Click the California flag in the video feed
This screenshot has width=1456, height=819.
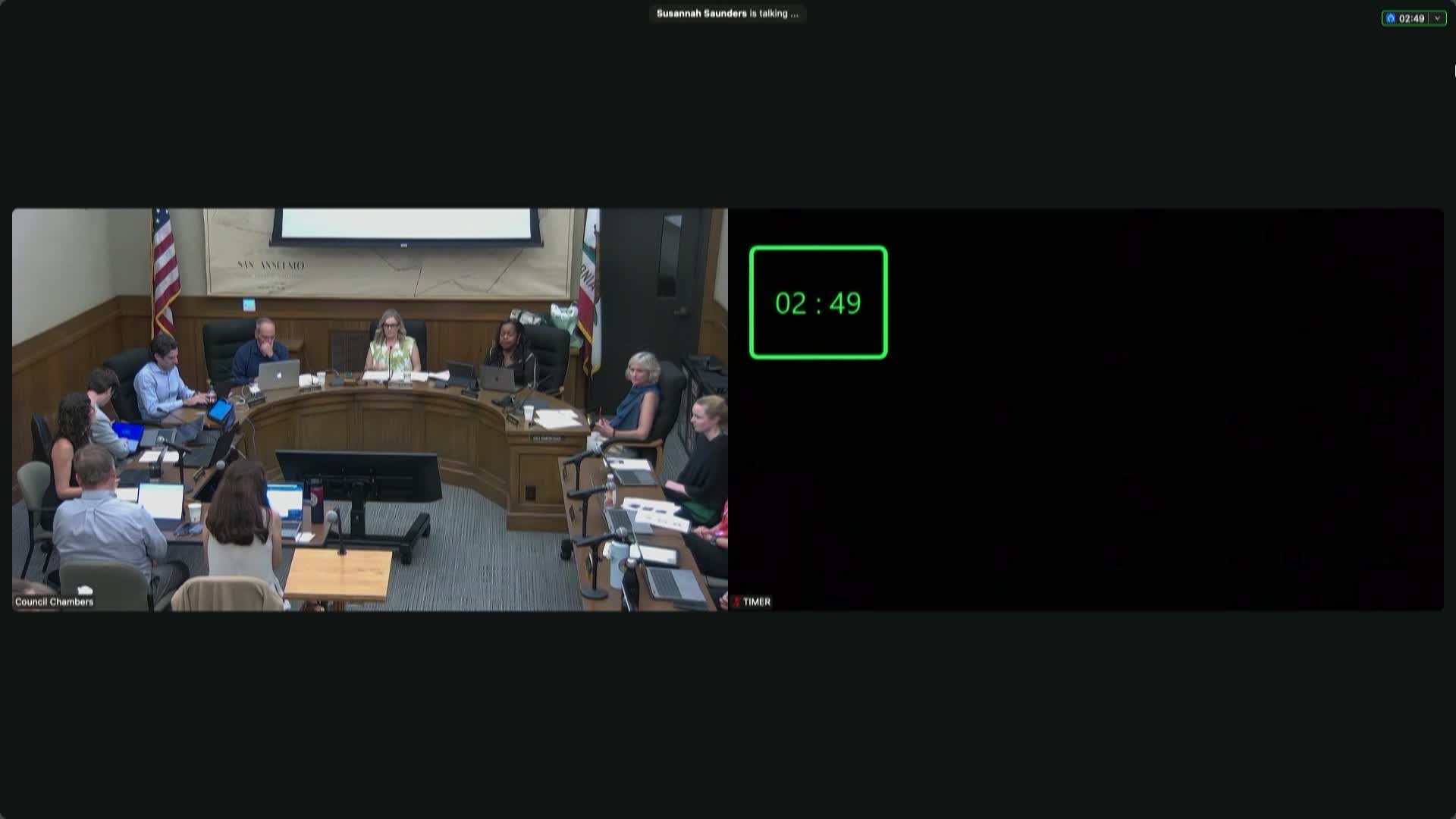[589, 288]
